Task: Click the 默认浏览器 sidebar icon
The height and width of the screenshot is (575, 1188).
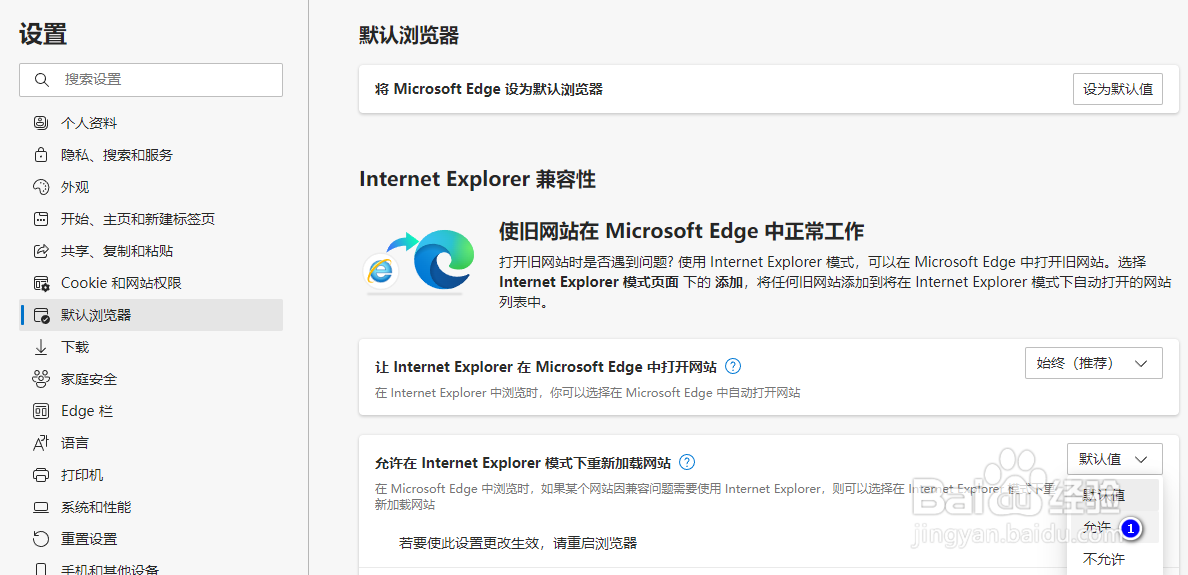Action: (41, 315)
